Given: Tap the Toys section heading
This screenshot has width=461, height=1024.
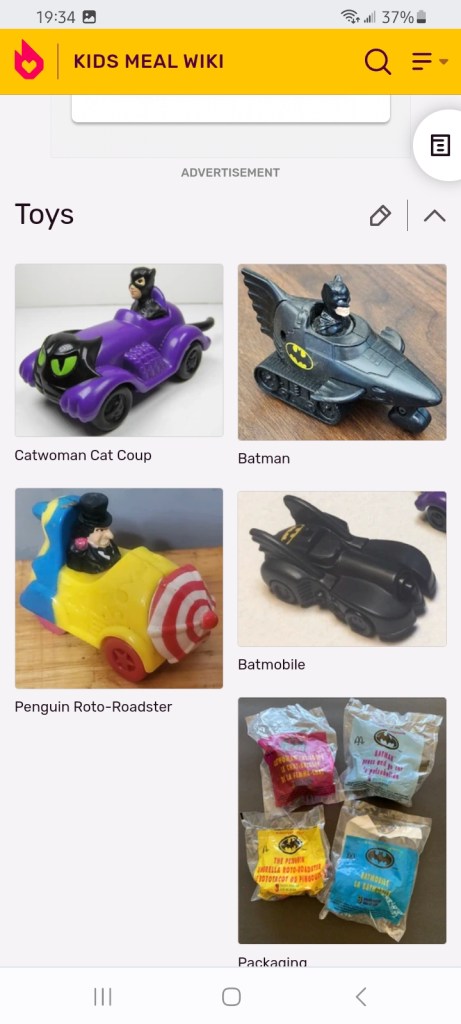Looking at the screenshot, I should tap(44, 214).
